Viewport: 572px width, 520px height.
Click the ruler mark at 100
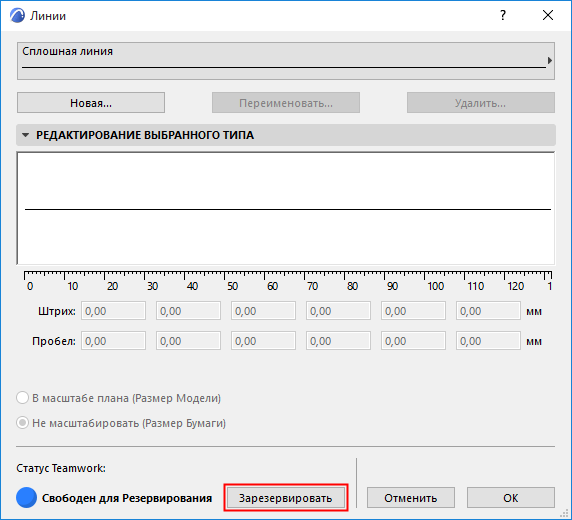point(436,286)
